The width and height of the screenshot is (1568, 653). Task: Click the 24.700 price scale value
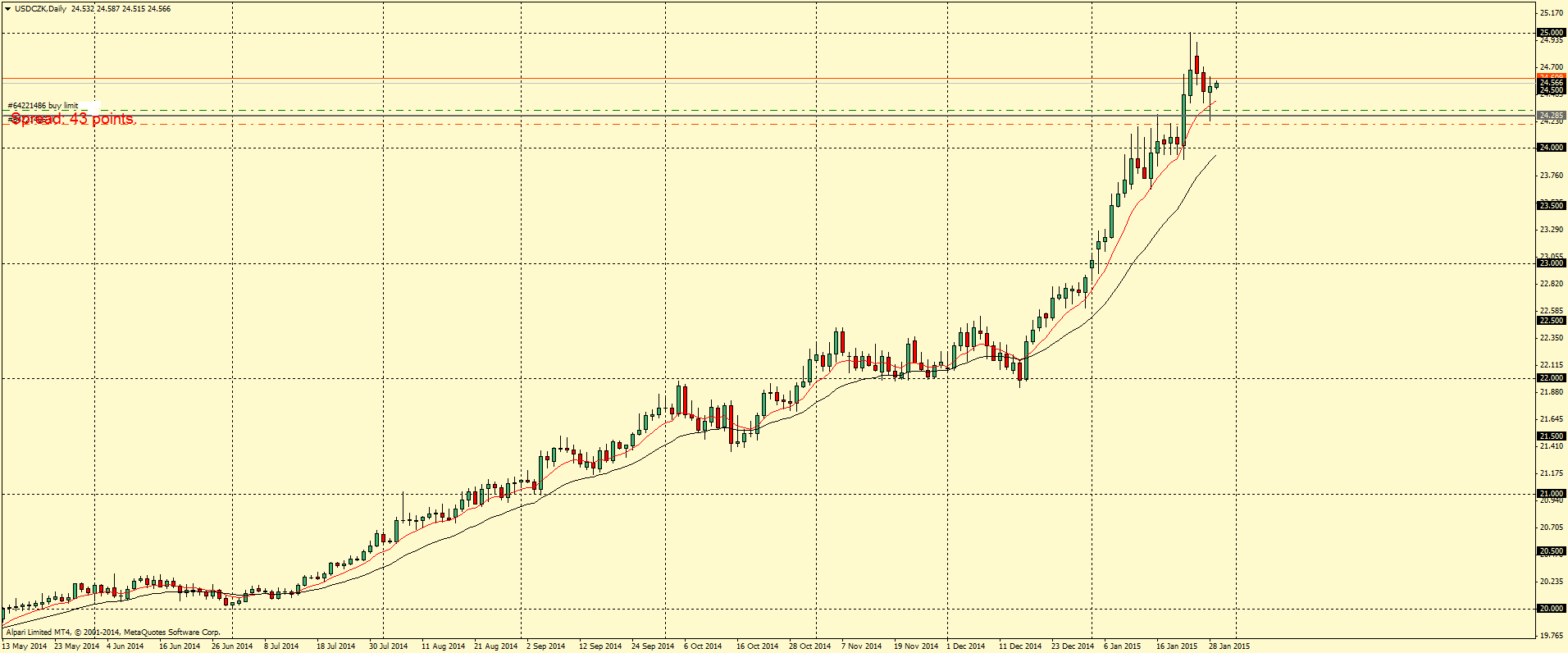click(1551, 67)
